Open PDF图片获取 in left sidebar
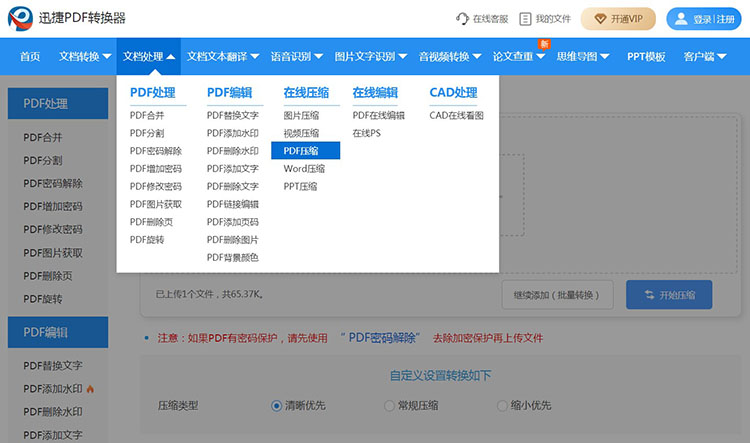The height and width of the screenshot is (443, 750). coord(53,253)
